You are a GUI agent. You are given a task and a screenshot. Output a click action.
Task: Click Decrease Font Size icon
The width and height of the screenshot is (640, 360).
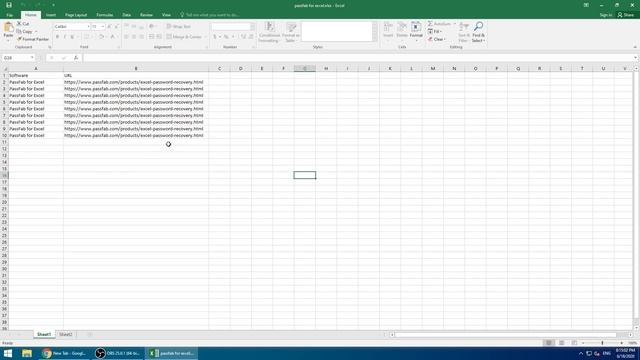[116, 27]
